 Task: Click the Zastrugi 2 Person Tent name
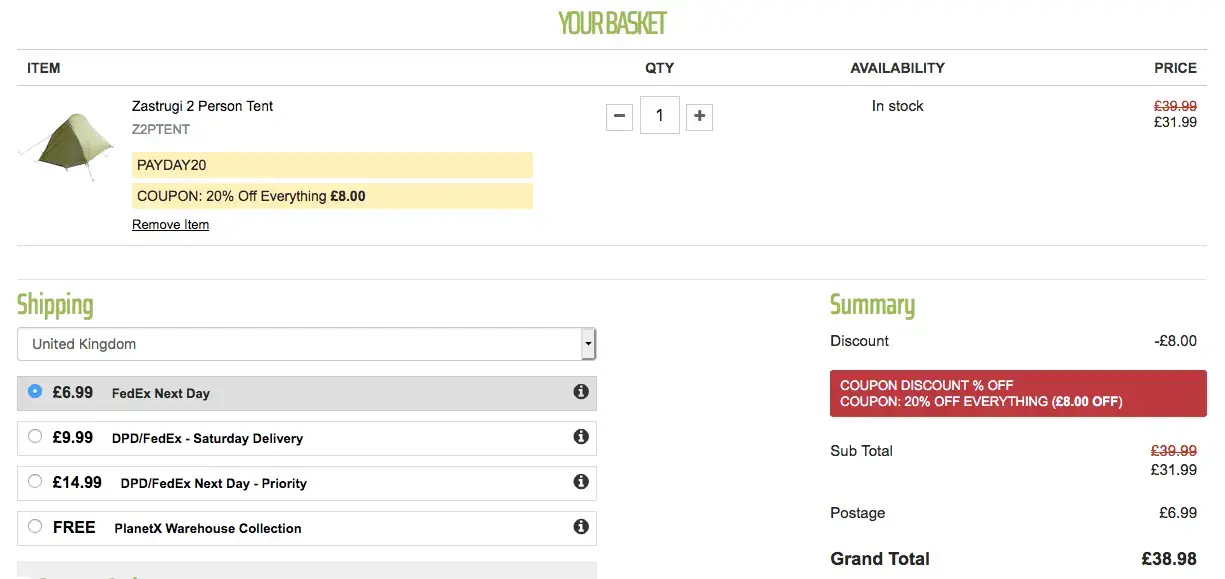click(202, 106)
